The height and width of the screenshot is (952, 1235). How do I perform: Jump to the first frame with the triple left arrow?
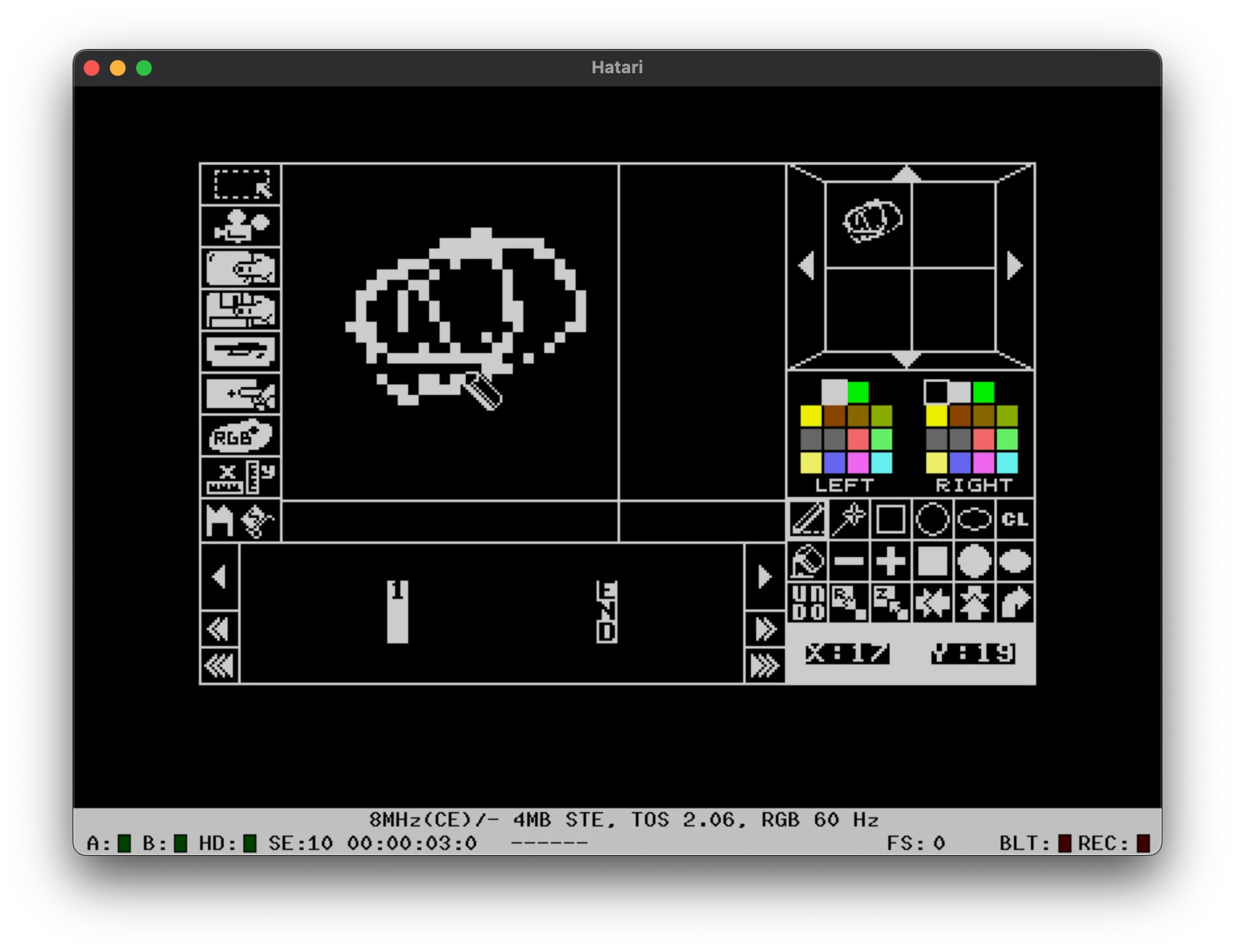[x=220, y=666]
